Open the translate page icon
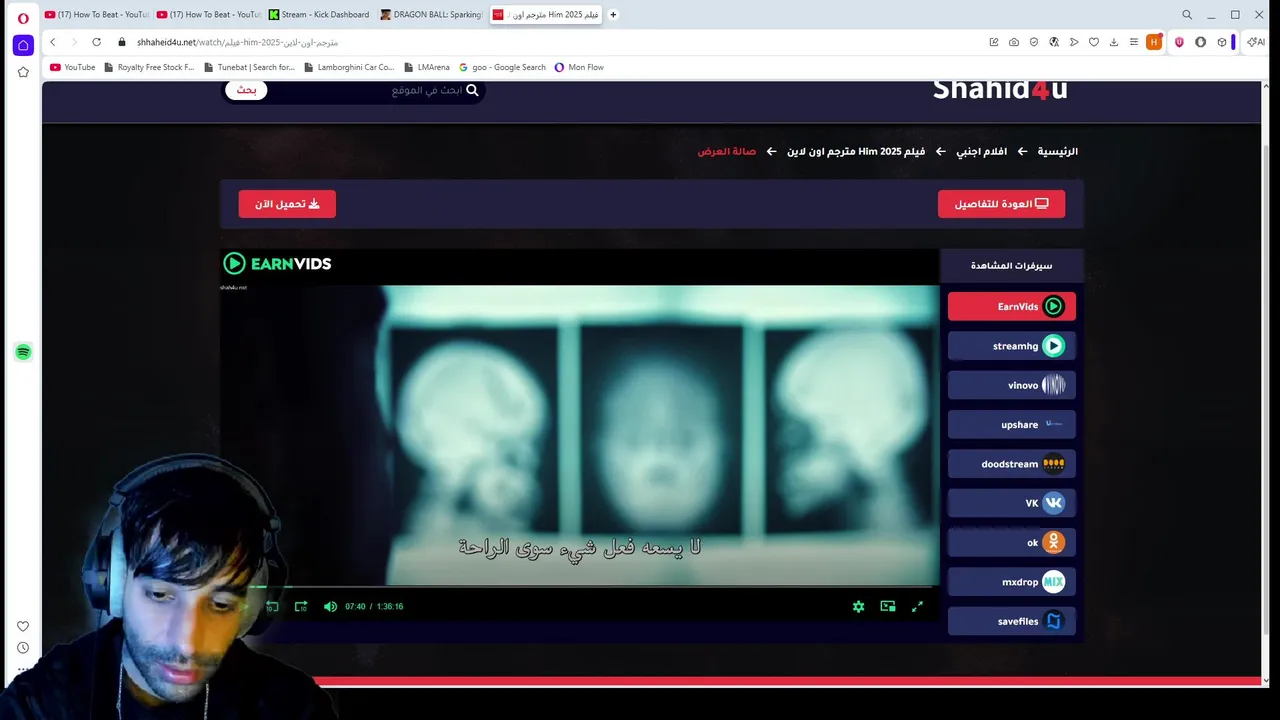Screen dimensions: 1280x720 point(1054,42)
